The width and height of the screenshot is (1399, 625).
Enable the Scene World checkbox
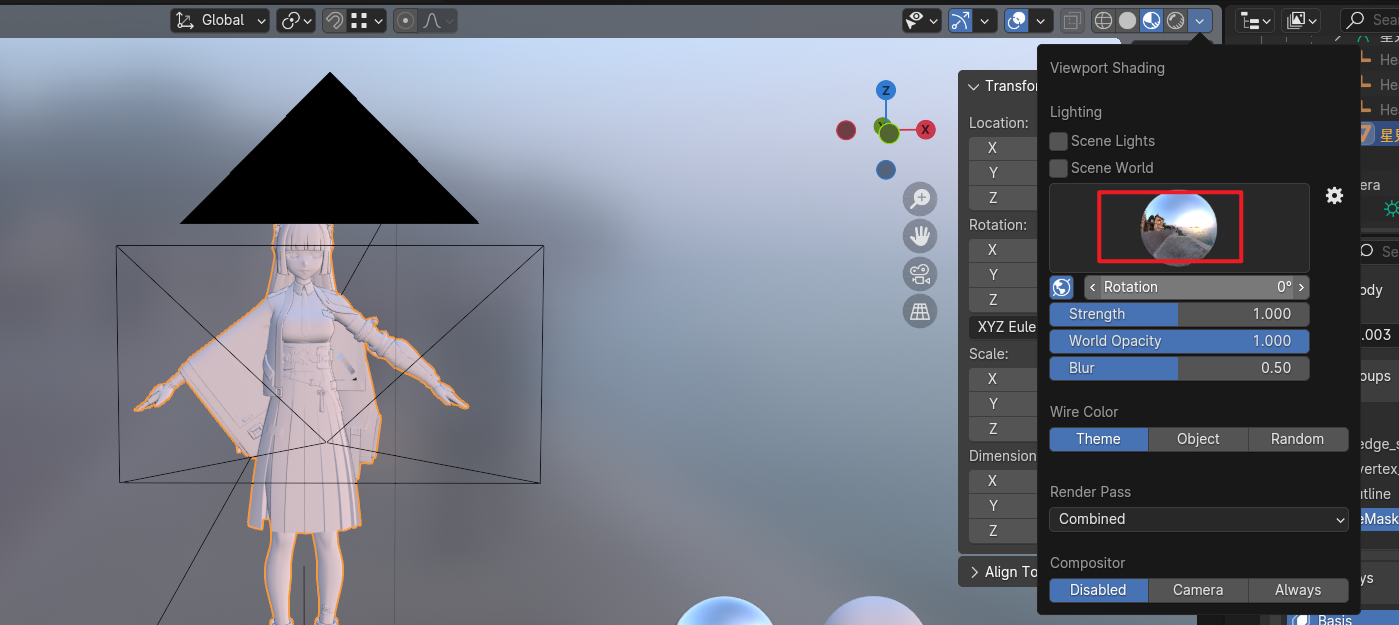click(x=1058, y=168)
